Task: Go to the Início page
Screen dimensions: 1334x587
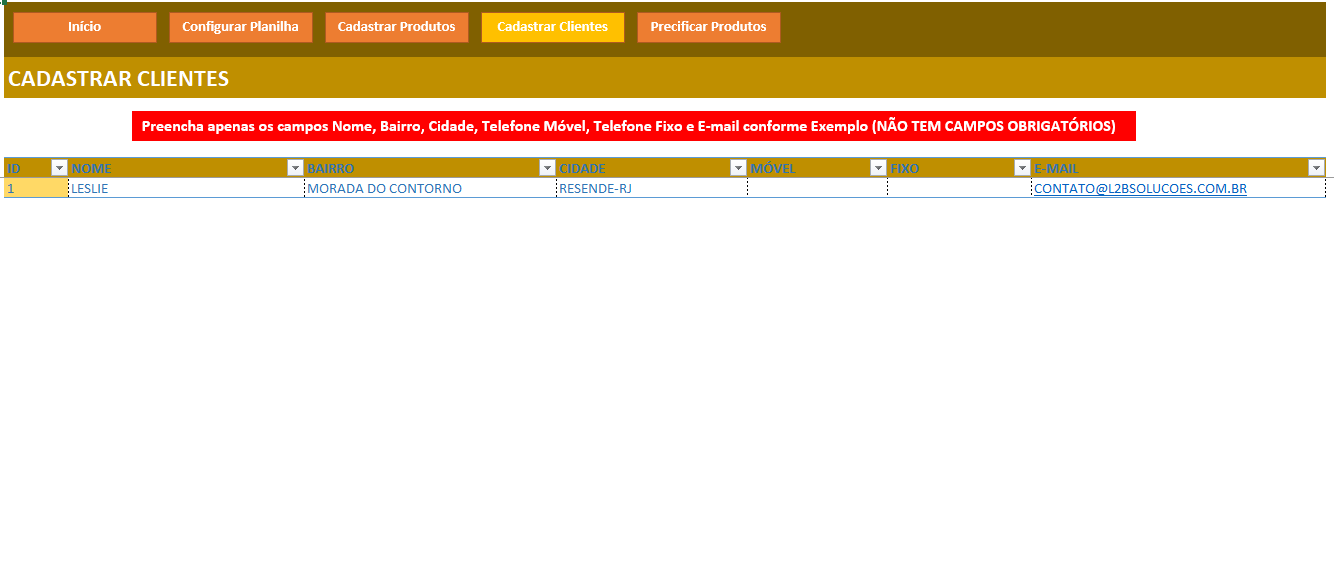Action: (x=85, y=27)
